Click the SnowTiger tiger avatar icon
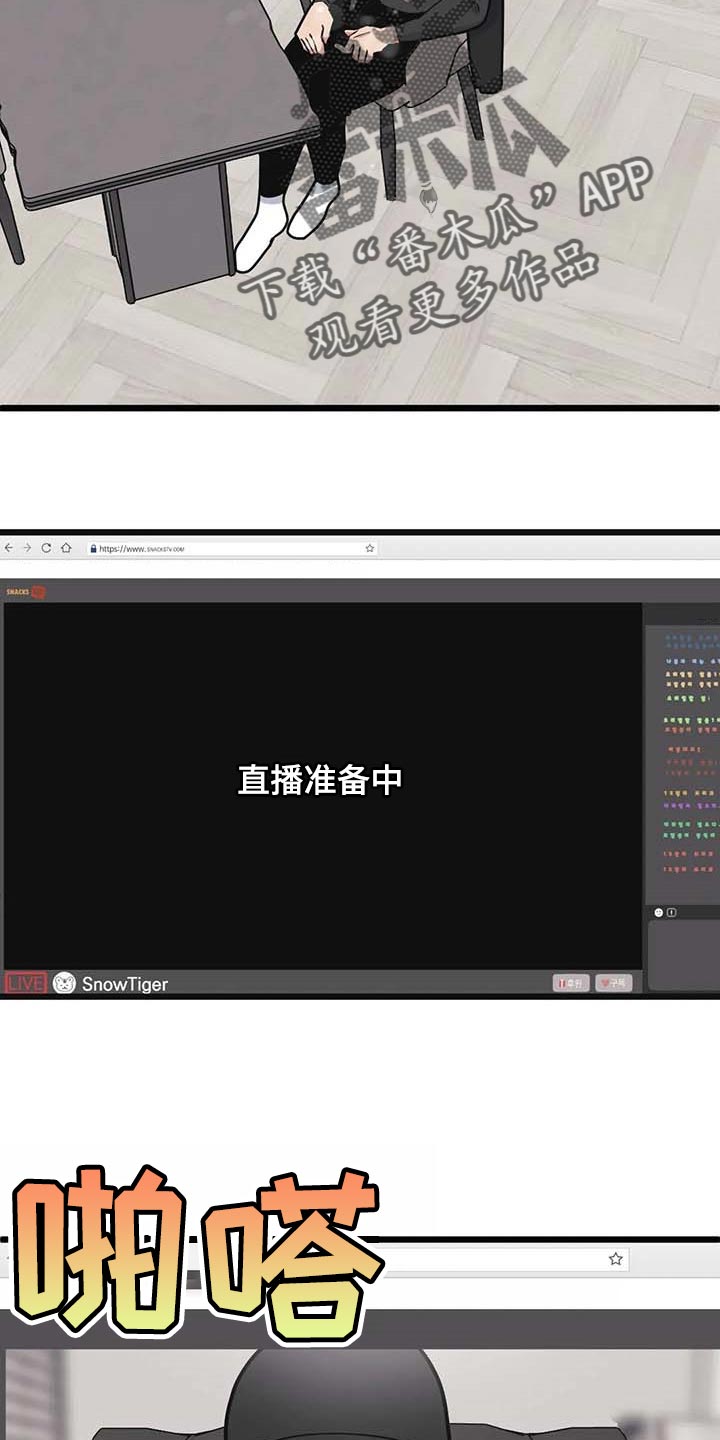720x1440 pixels. [x=64, y=983]
